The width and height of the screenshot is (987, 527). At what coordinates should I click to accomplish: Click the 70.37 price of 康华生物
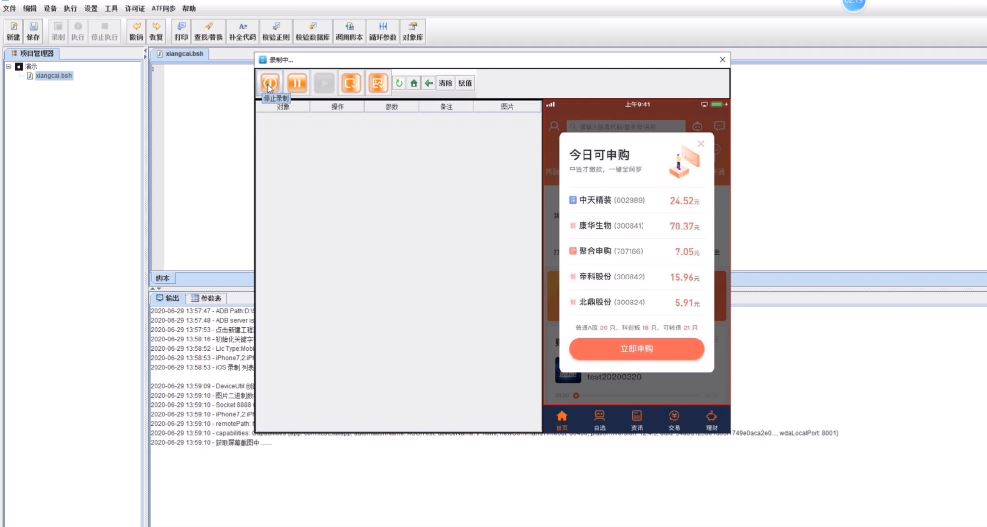[684, 226]
